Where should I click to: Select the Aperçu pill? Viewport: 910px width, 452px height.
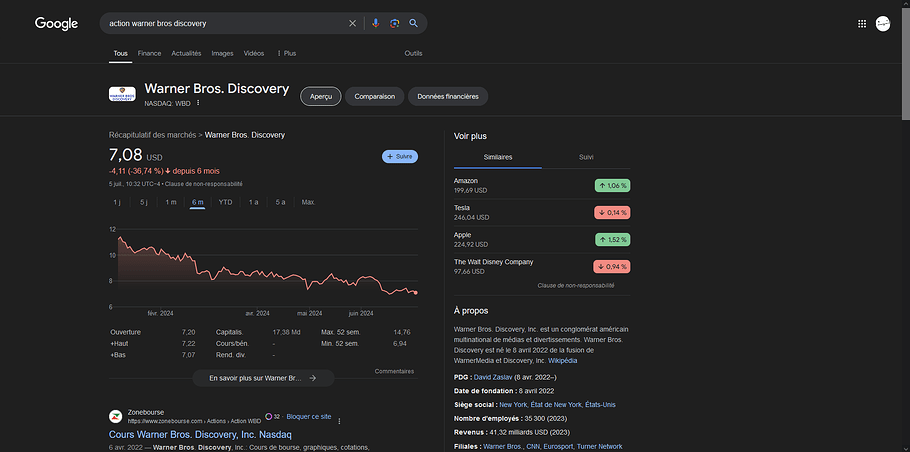click(x=320, y=96)
